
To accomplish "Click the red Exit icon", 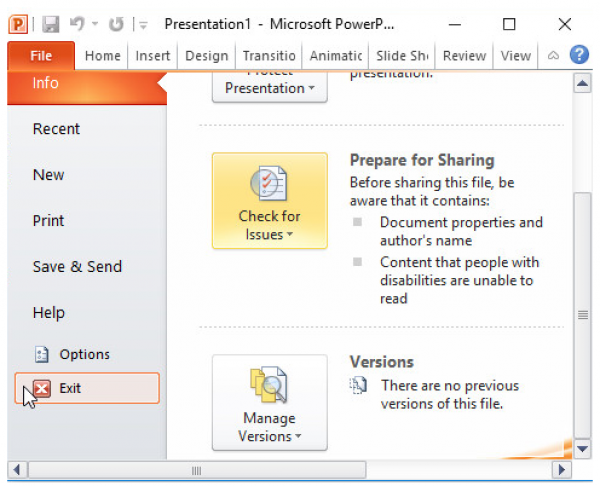I will (x=42, y=388).
